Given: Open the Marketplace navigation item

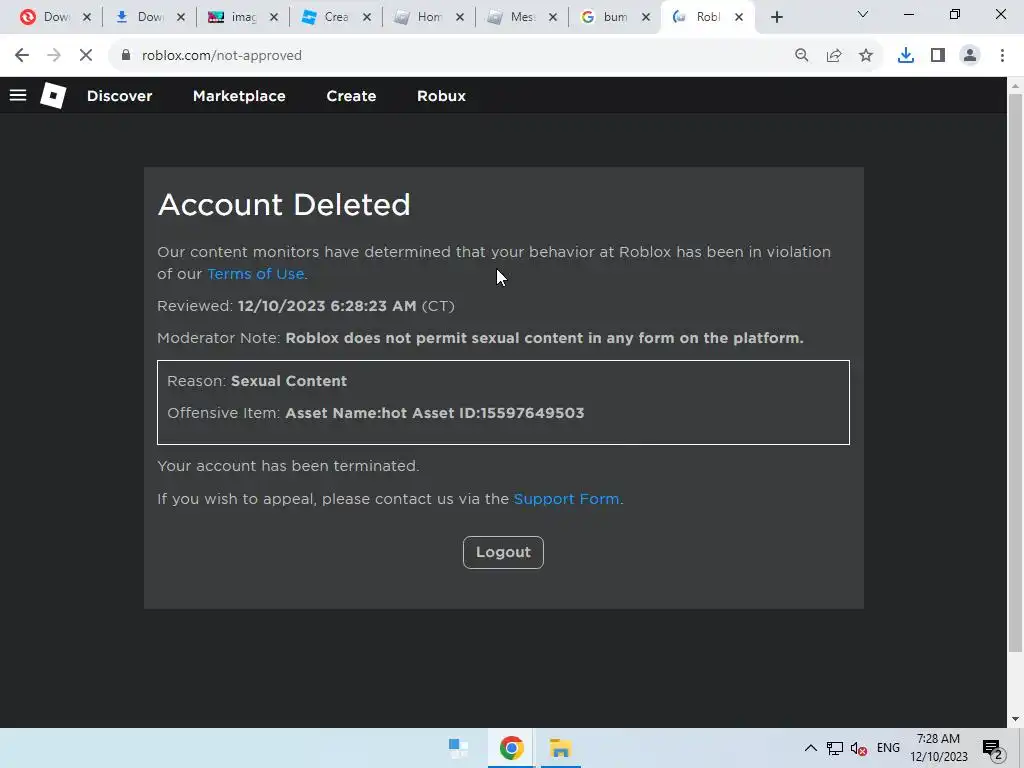Looking at the screenshot, I should tap(239, 96).
